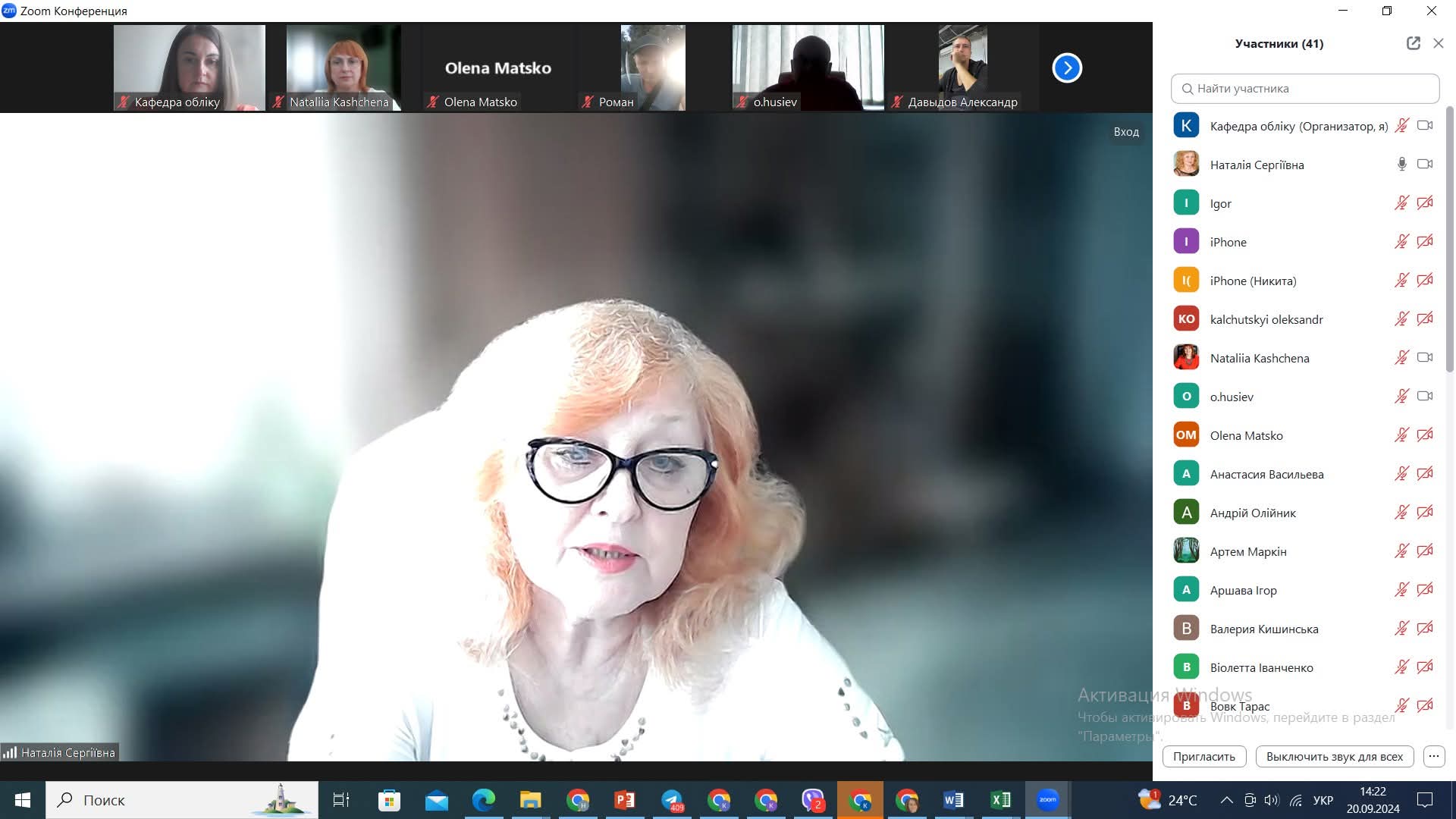1456x819 pixels.
Task: Toggle camera icon for Nataliia Kashchena
Action: (1425, 357)
